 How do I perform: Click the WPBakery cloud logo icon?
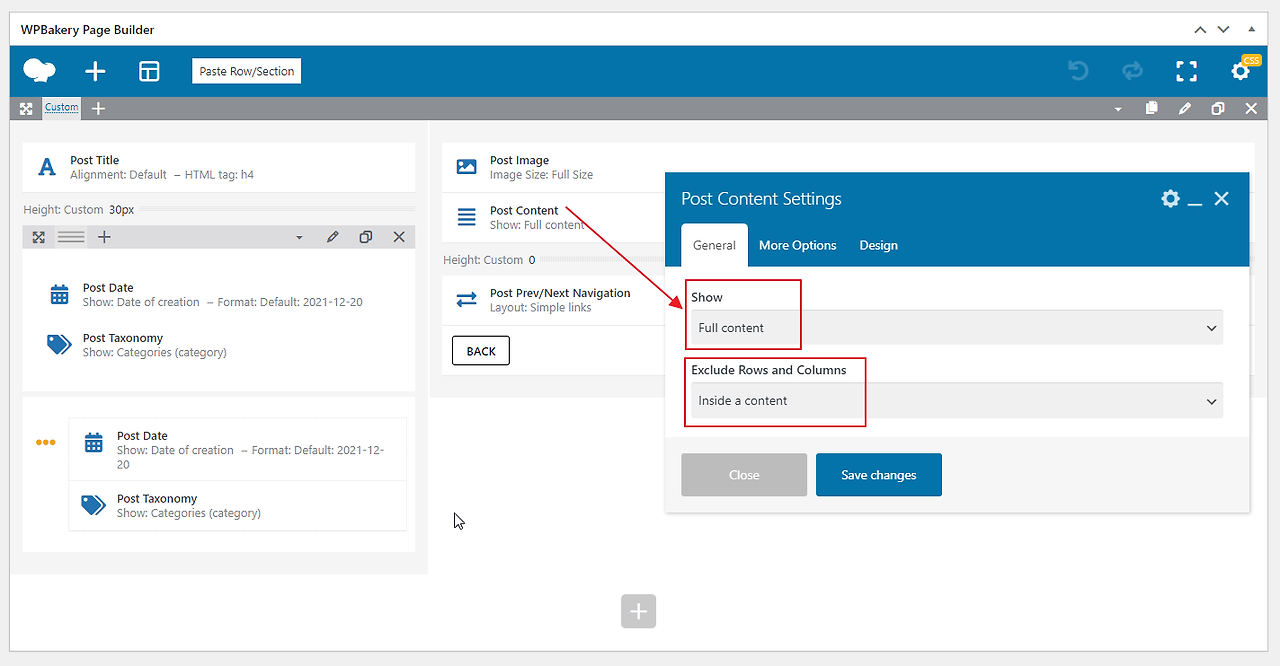39,71
